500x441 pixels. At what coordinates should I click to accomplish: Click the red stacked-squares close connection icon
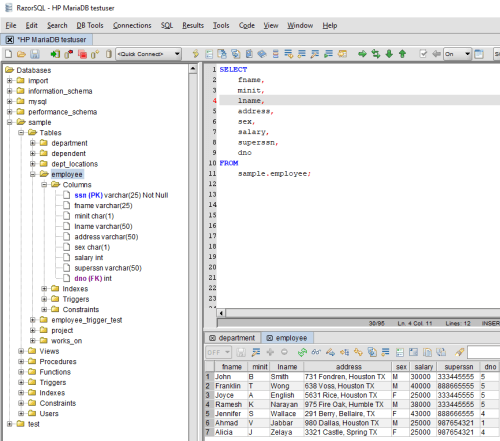(x=82, y=54)
